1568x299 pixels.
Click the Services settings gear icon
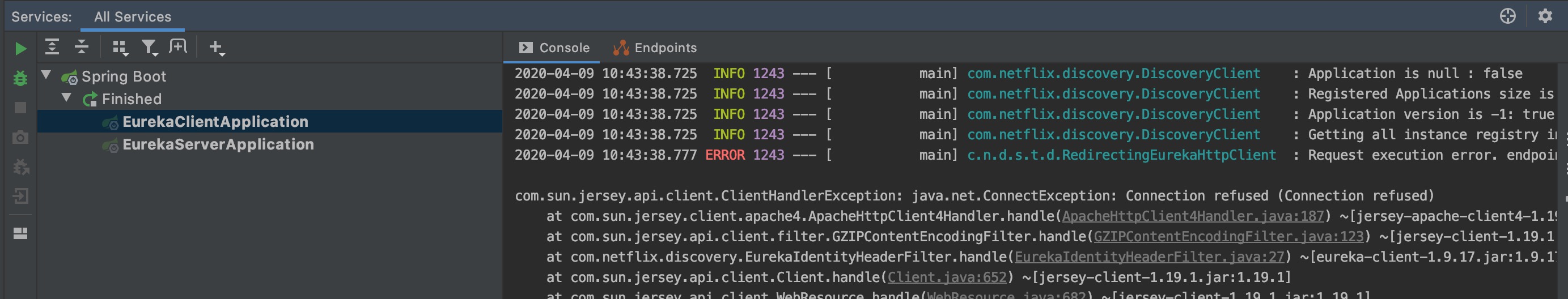click(1545, 16)
